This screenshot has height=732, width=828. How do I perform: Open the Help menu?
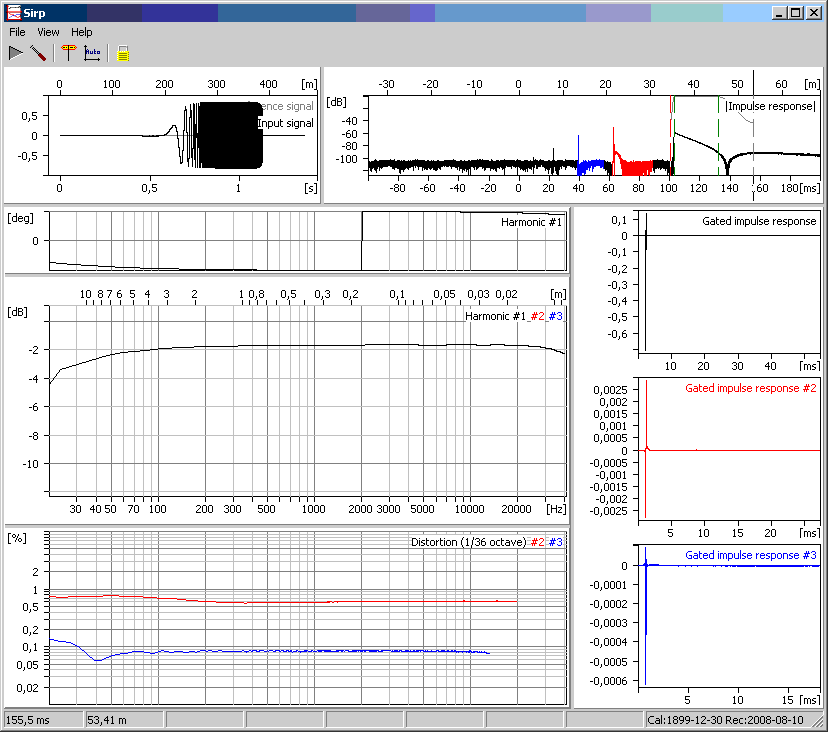81,32
